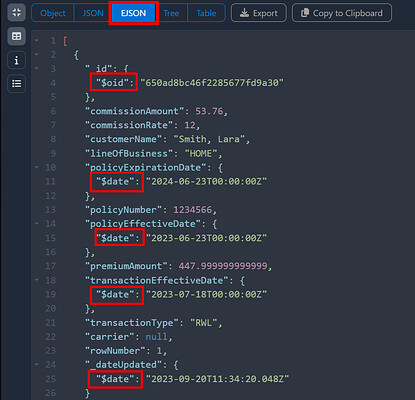
Task: Click the lineOfBusiness value "HOME"
Action: point(201,154)
